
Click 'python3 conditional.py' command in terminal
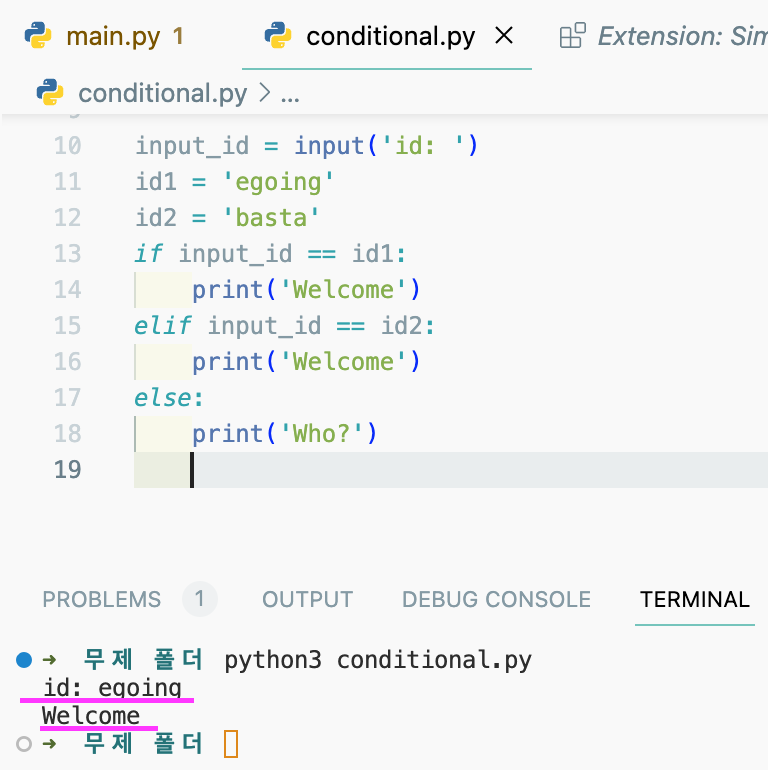click(378, 660)
